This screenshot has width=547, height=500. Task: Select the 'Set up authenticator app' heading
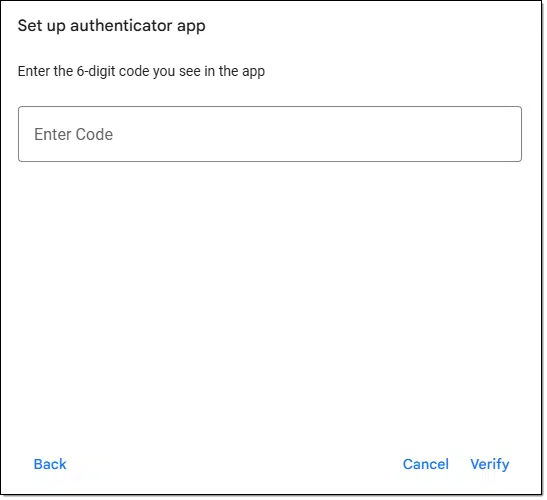112,26
